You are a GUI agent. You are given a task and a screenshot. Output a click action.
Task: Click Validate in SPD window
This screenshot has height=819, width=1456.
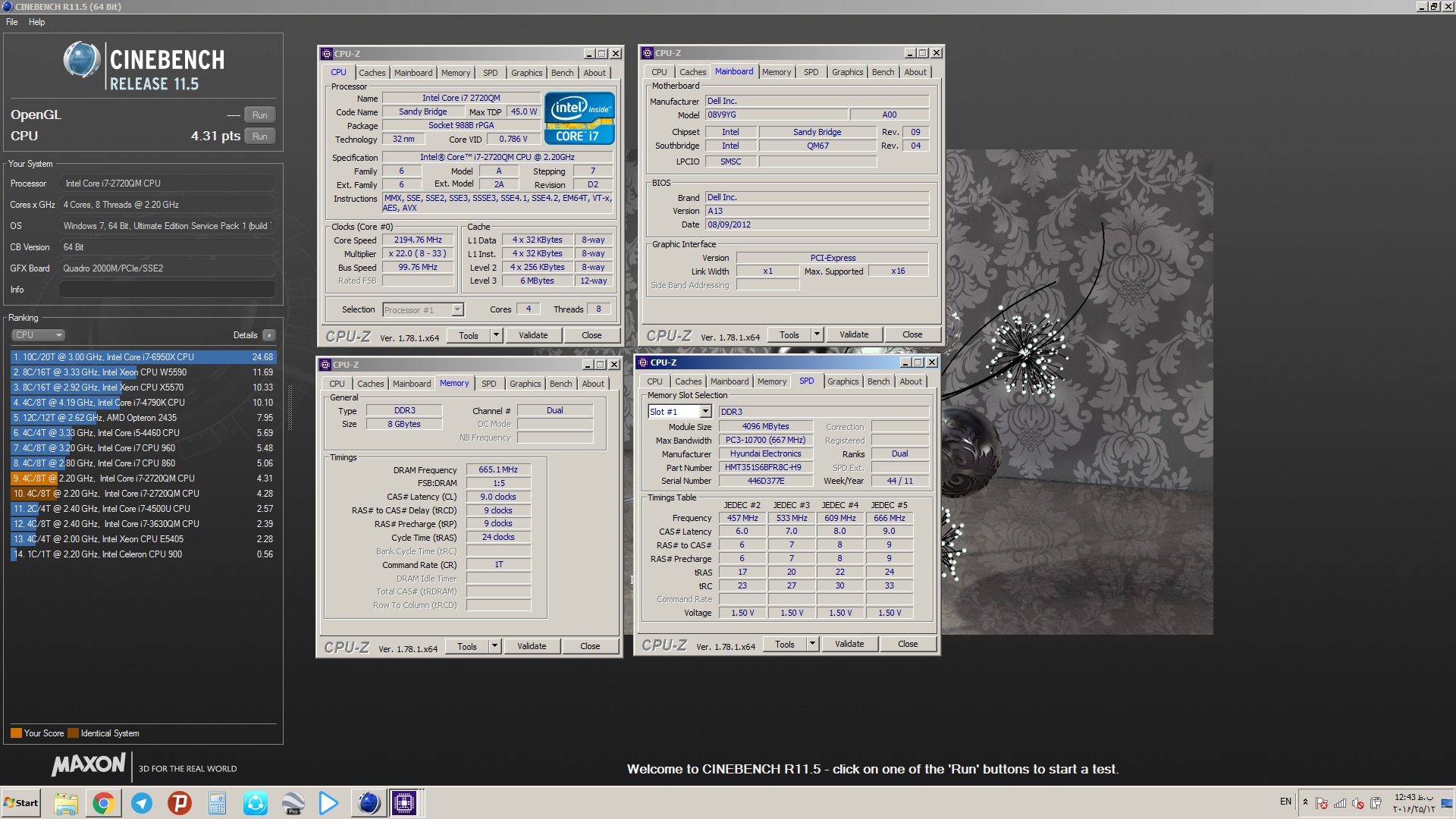[849, 644]
